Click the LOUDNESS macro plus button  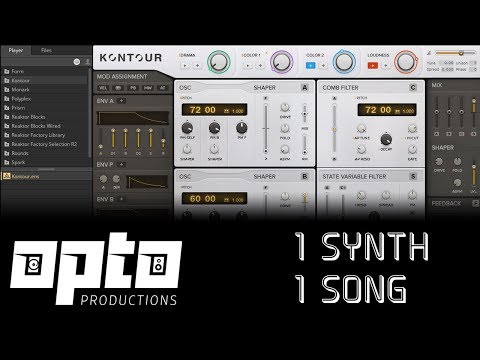click(385, 65)
